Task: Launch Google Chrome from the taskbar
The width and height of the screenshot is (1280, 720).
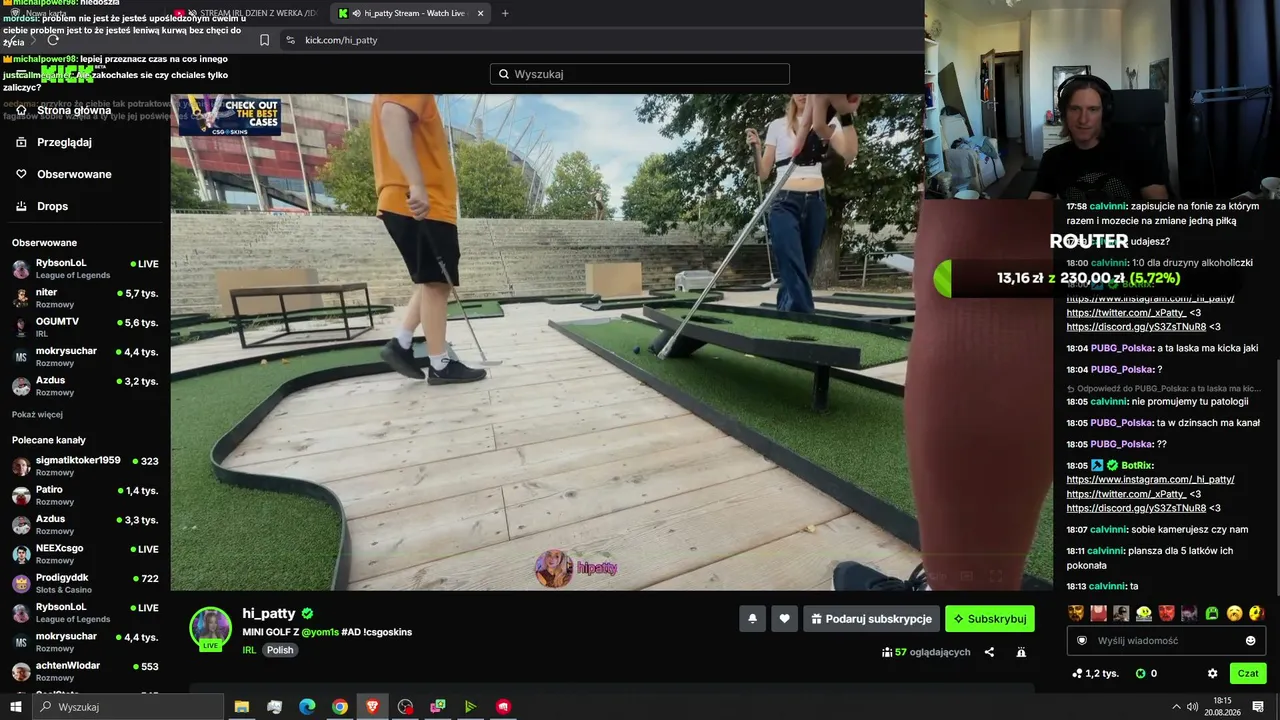Action: 340,707
